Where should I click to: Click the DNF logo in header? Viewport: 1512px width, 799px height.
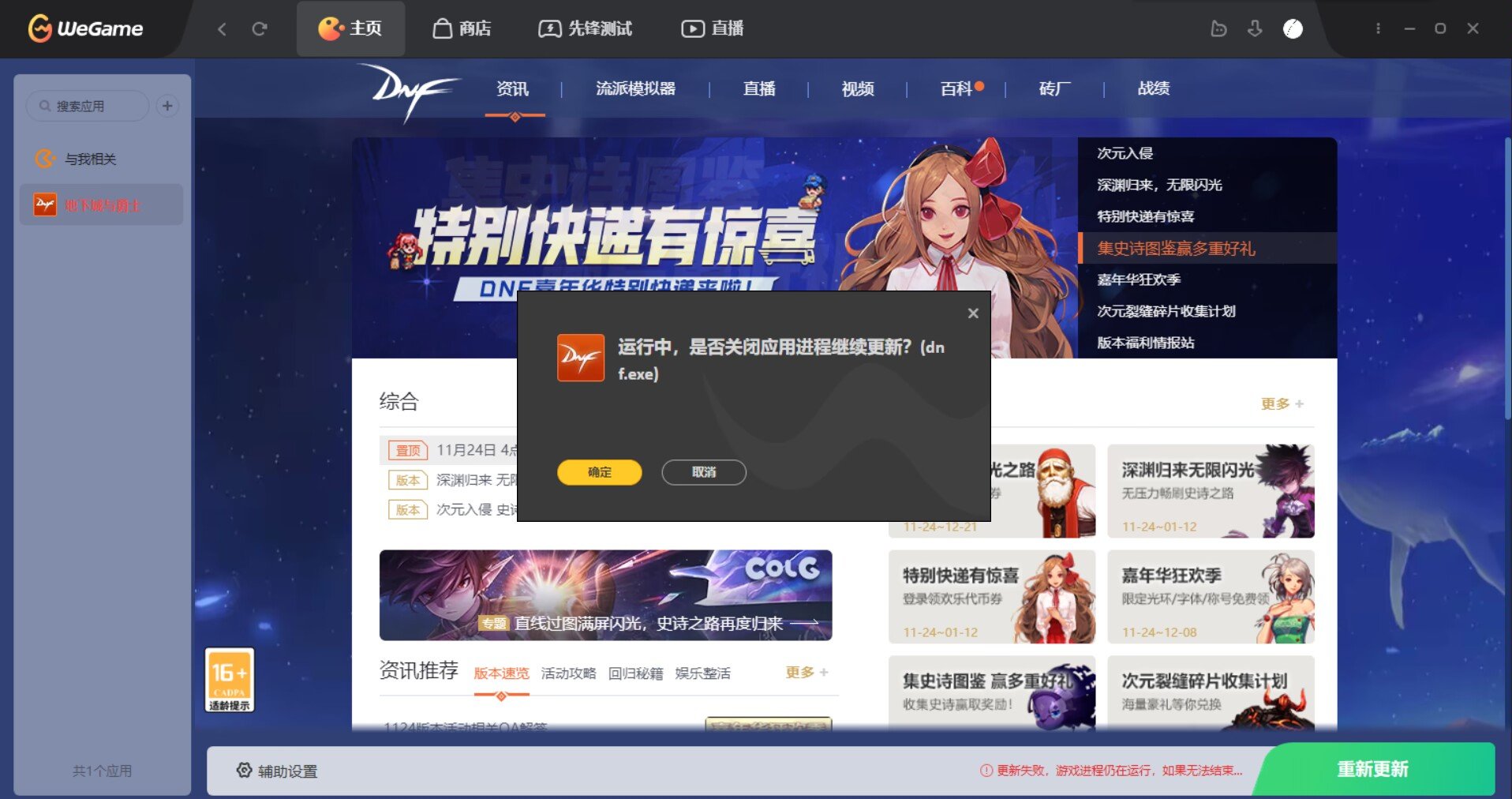click(x=409, y=92)
